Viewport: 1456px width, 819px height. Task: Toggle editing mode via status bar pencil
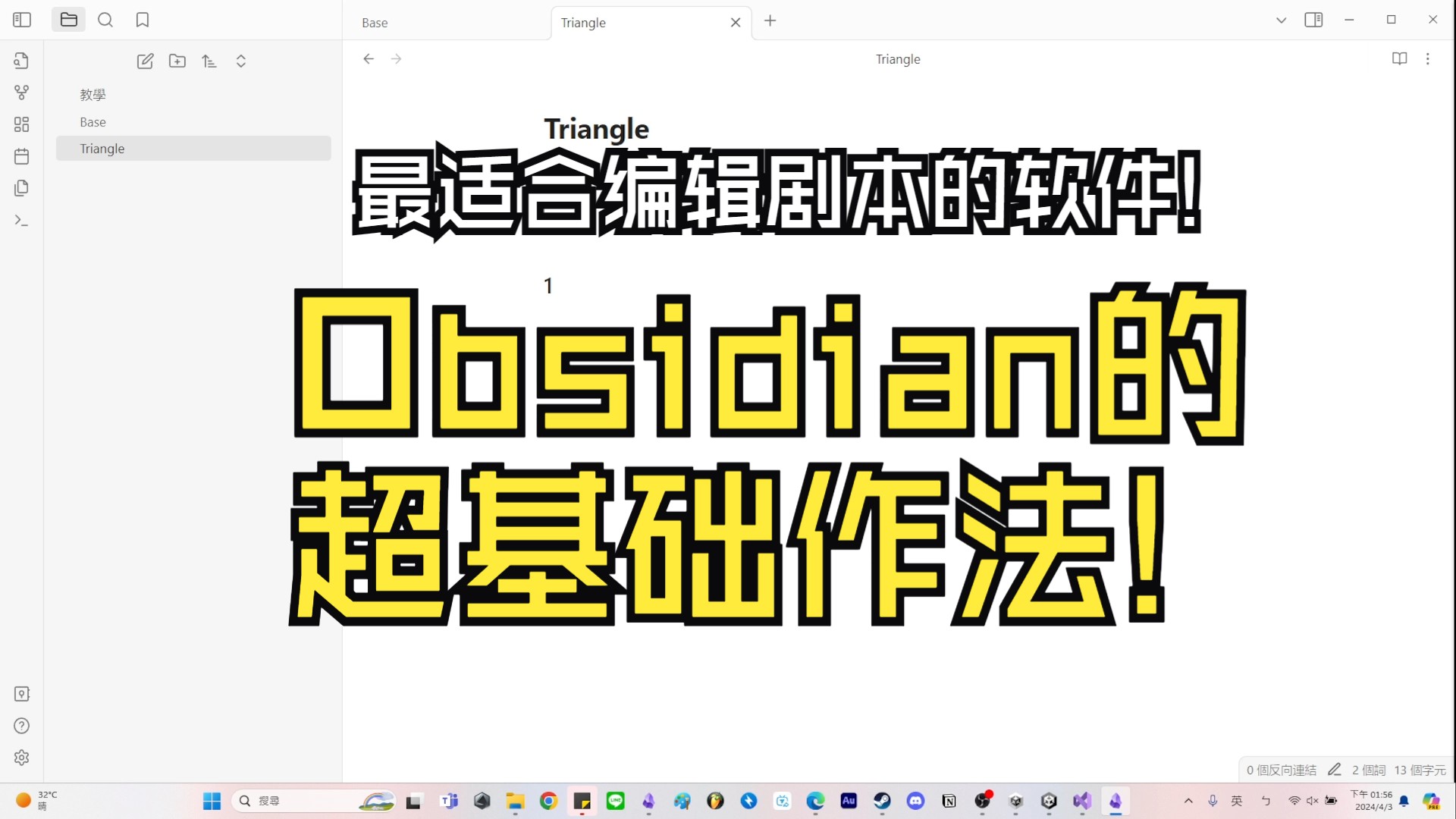coord(1335,770)
